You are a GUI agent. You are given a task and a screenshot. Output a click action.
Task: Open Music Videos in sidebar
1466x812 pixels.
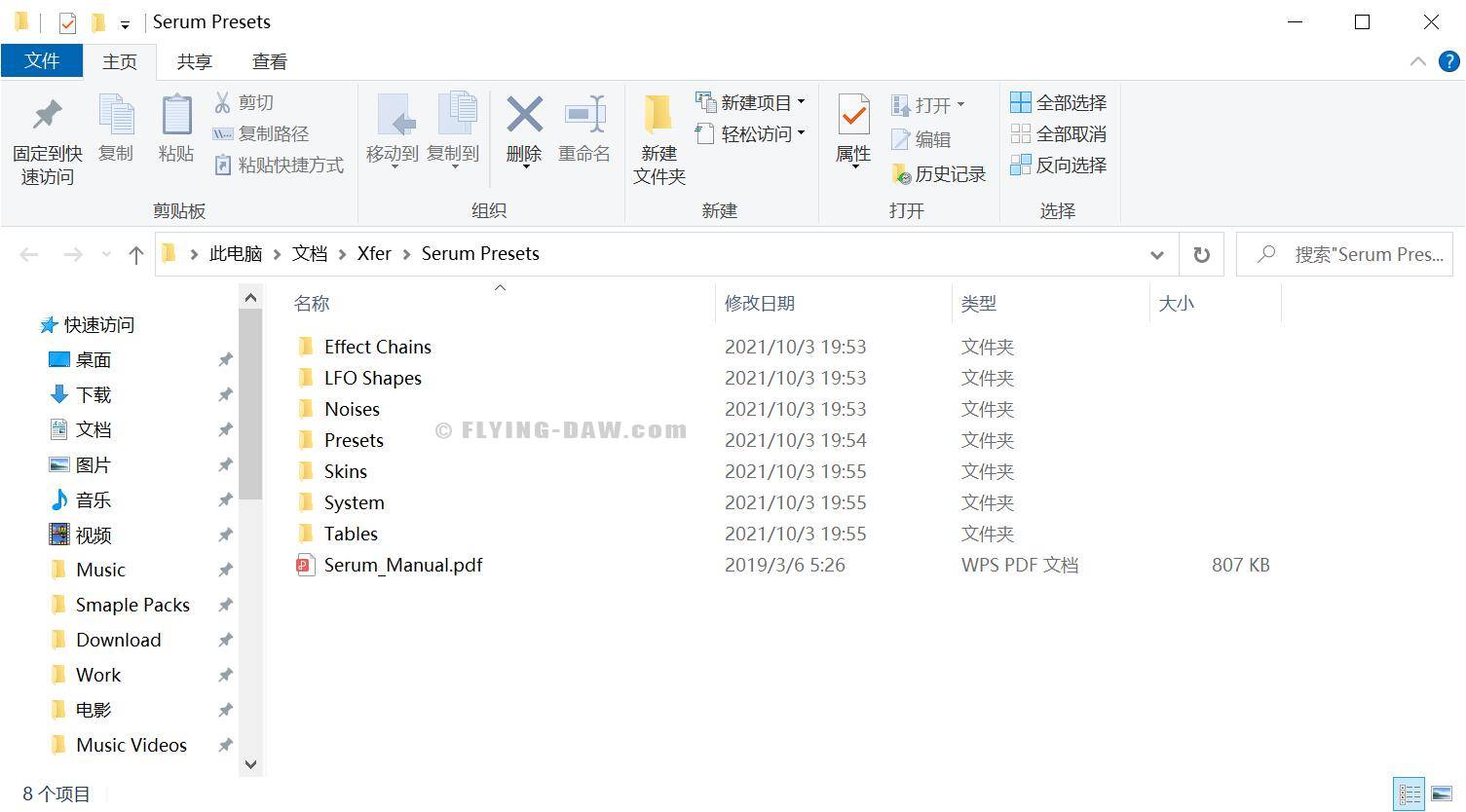point(132,745)
